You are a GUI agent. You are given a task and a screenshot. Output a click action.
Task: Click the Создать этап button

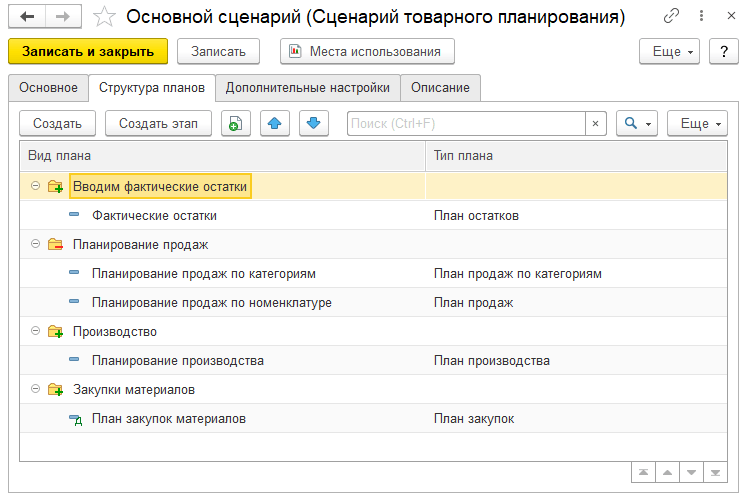pyautogui.click(x=158, y=123)
